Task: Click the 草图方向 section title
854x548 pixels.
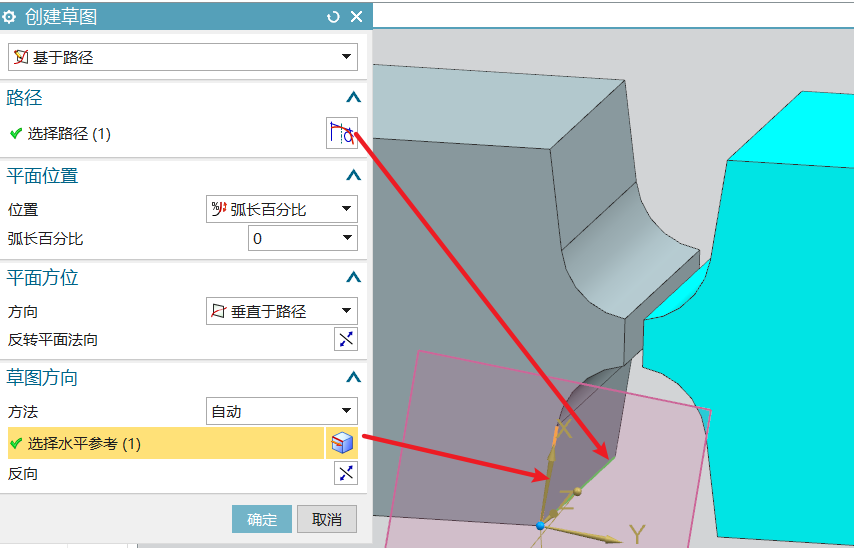Action: coord(42,377)
